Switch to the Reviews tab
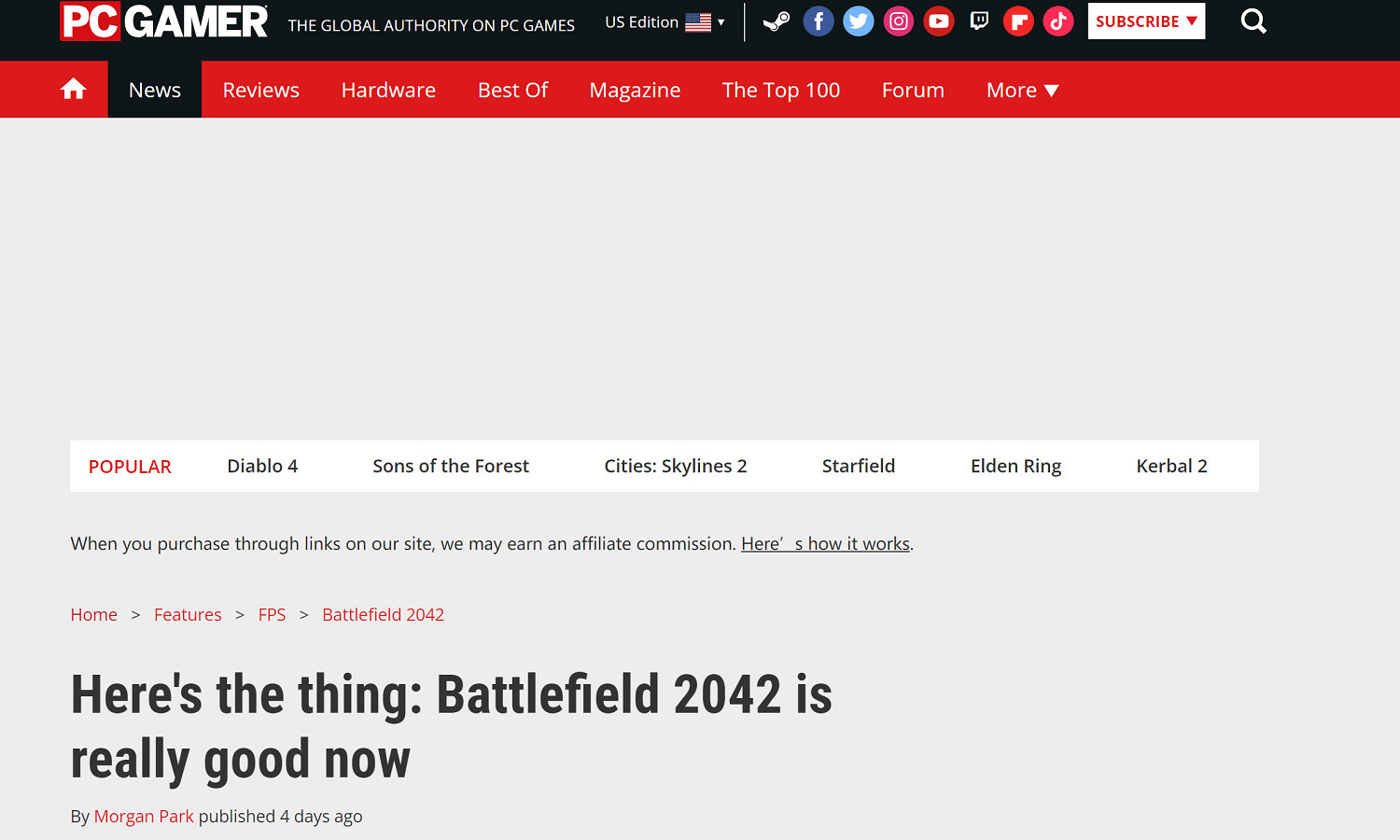The image size is (1400, 840). pos(260,90)
